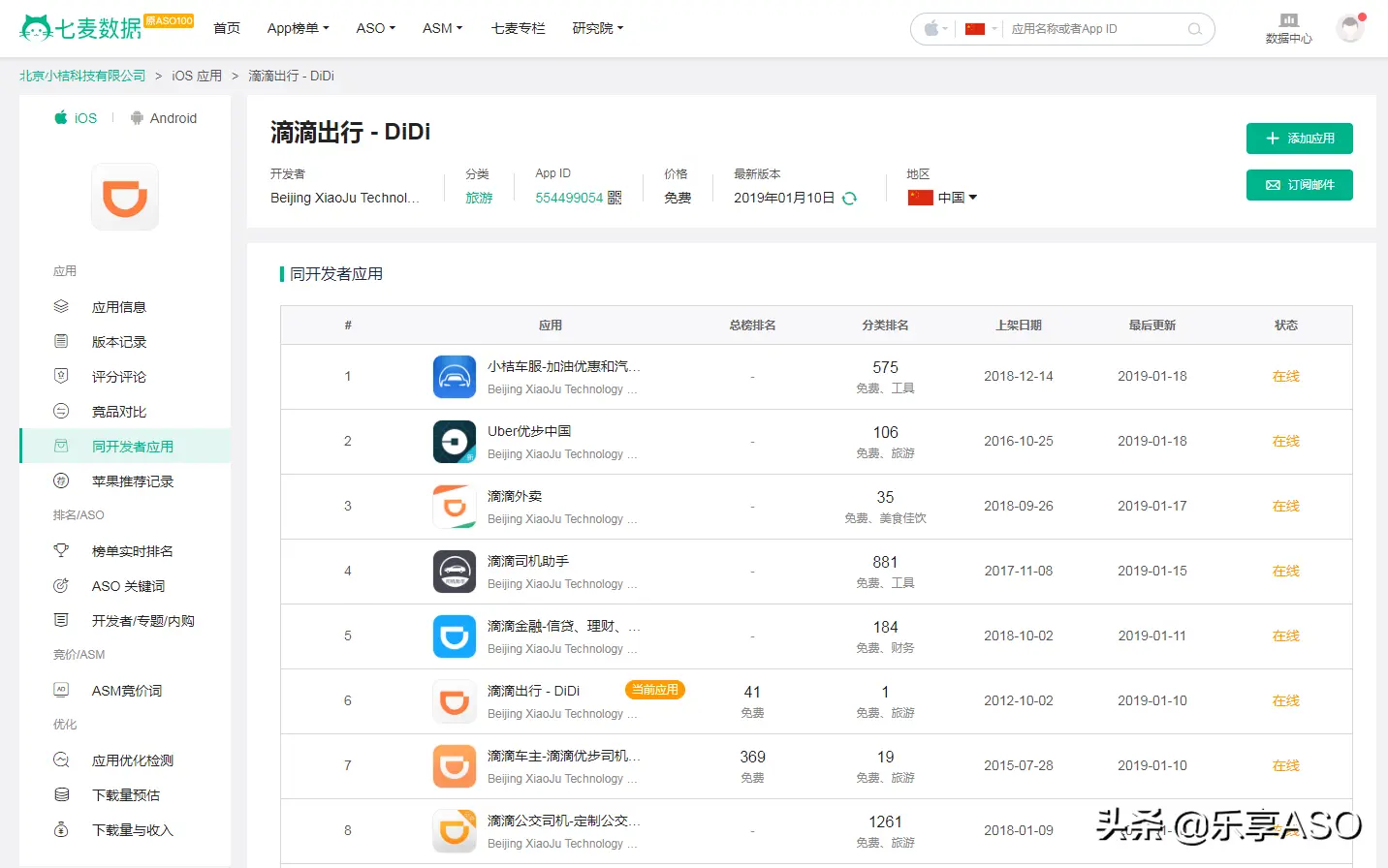Screen dimensions: 1388x868
Task: Click the 上架日期 column header
Action: pyautogui.click(x=1018, y=325)
